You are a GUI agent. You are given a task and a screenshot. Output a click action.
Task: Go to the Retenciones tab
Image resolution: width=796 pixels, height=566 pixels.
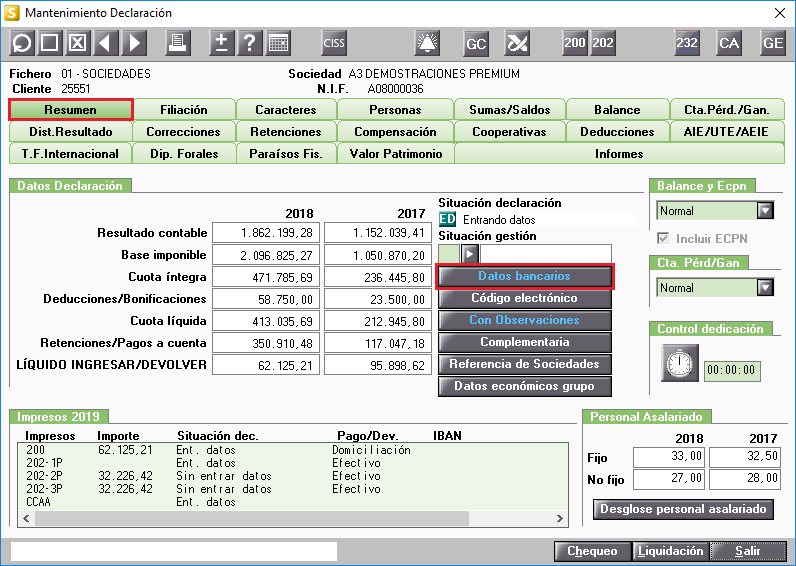[x=286, y=132]
